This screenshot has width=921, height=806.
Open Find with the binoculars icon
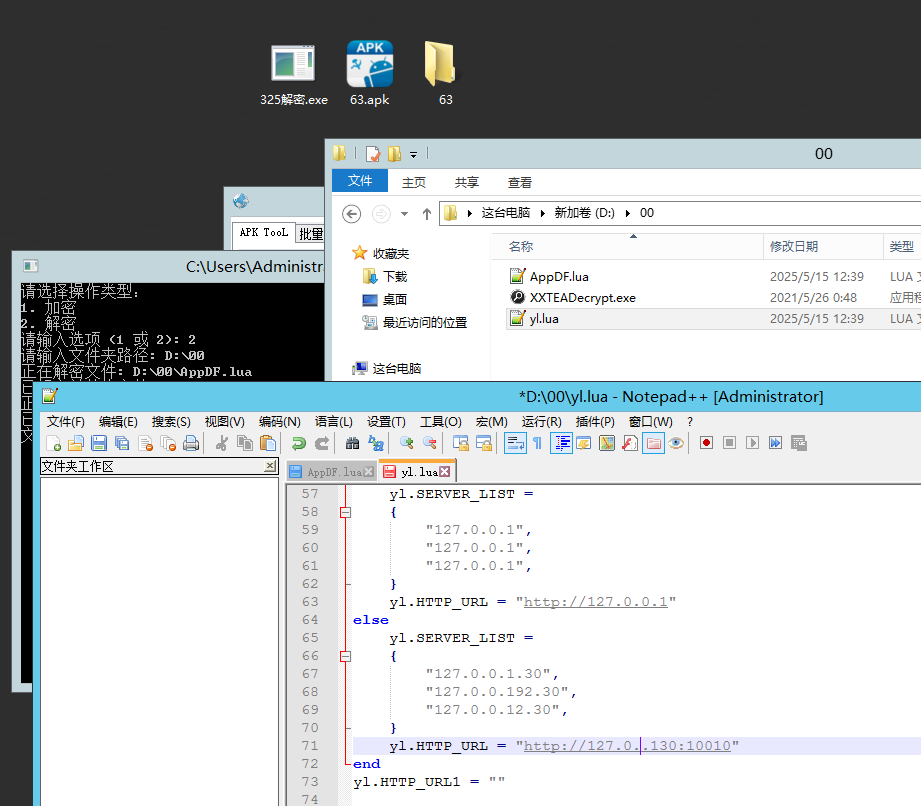(352, 443)
